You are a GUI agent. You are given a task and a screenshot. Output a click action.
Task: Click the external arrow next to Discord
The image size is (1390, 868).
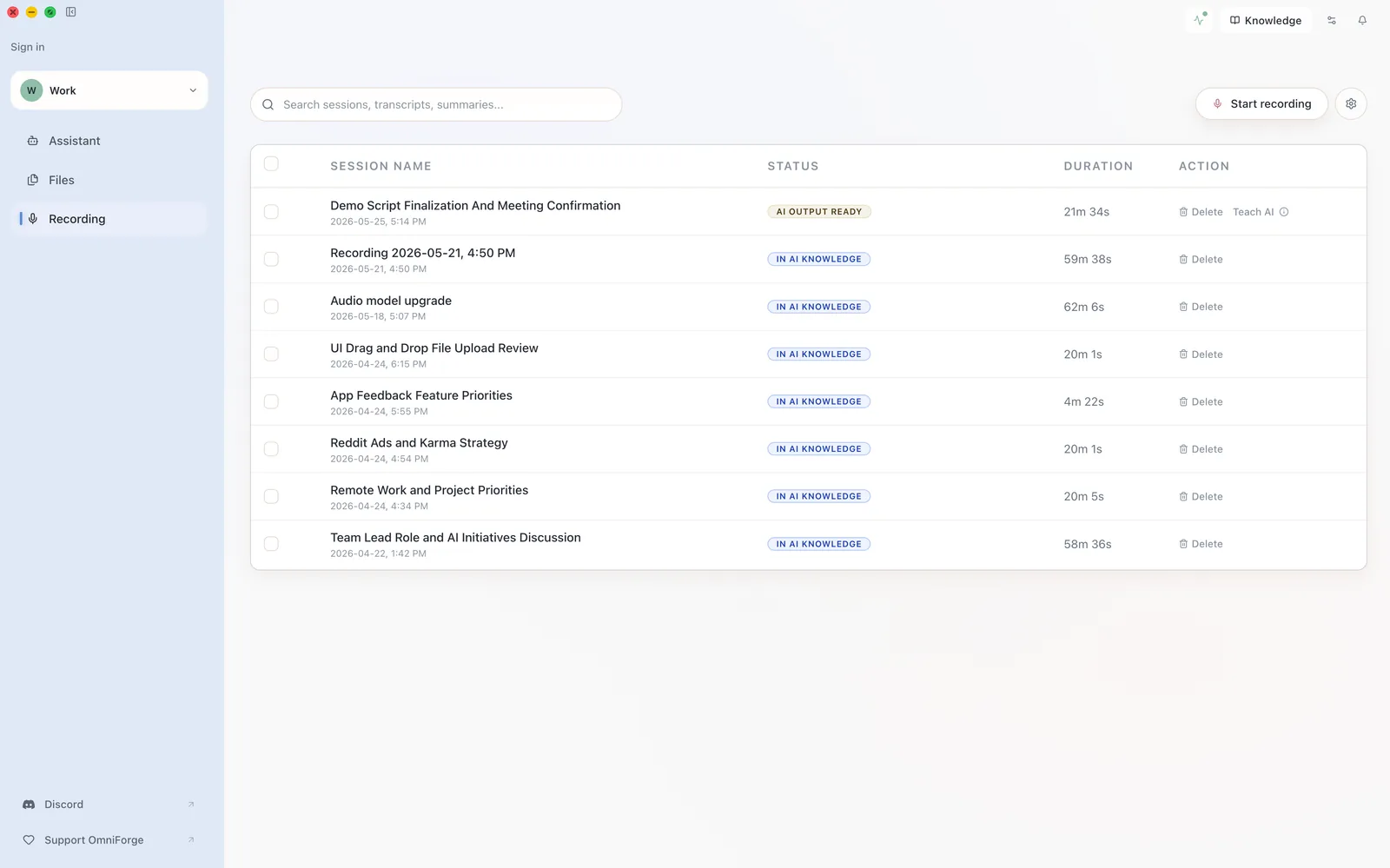[191, 805]
